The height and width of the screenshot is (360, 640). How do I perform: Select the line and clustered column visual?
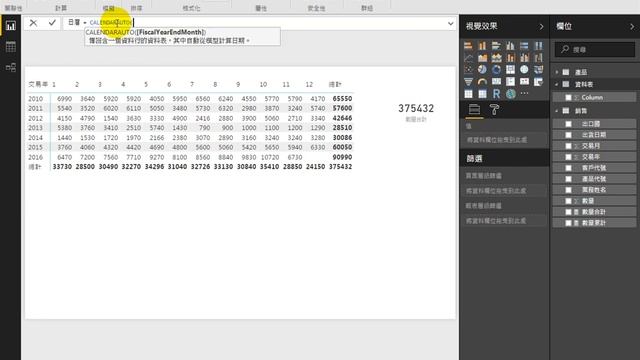tap(524, 58)
